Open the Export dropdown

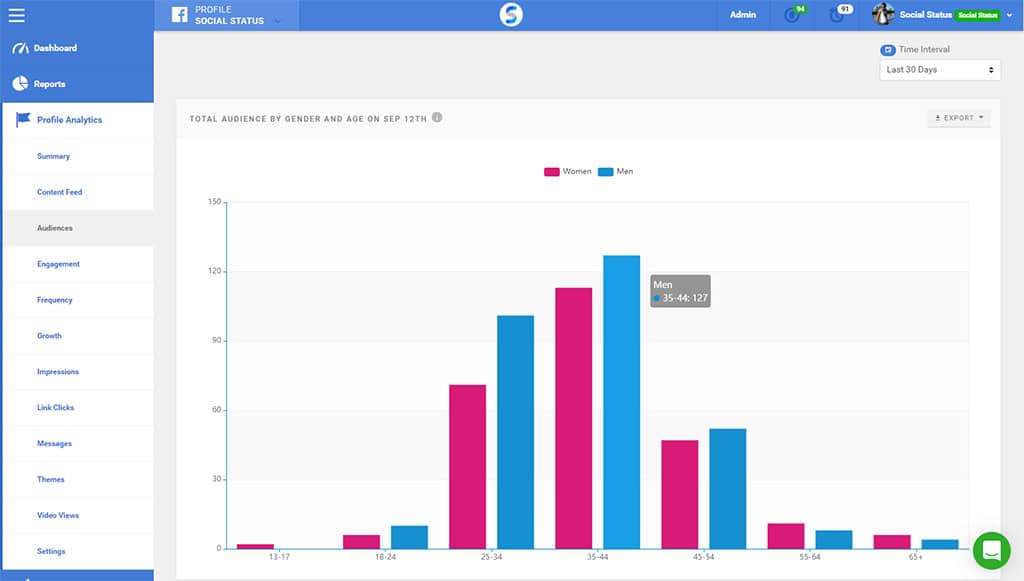point(959,118)
